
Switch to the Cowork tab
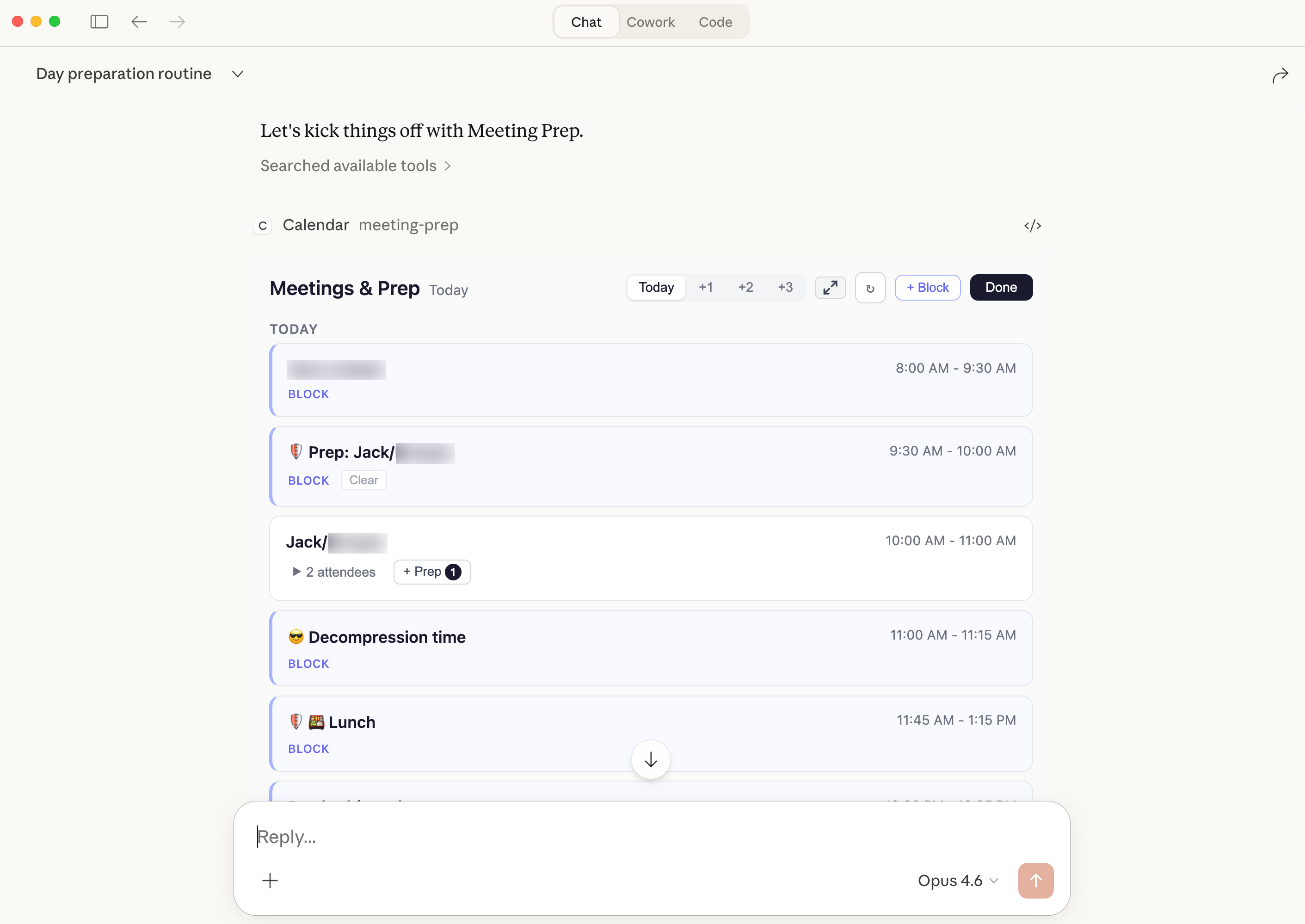[650, 22]
